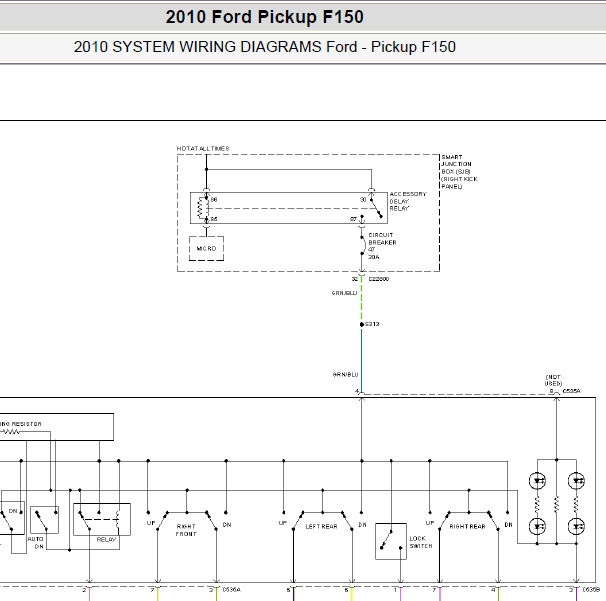Screen dimensions: 606x601
Task: Click the 'HOT AT ALL TIMES' label
Action: coord(203,148)
